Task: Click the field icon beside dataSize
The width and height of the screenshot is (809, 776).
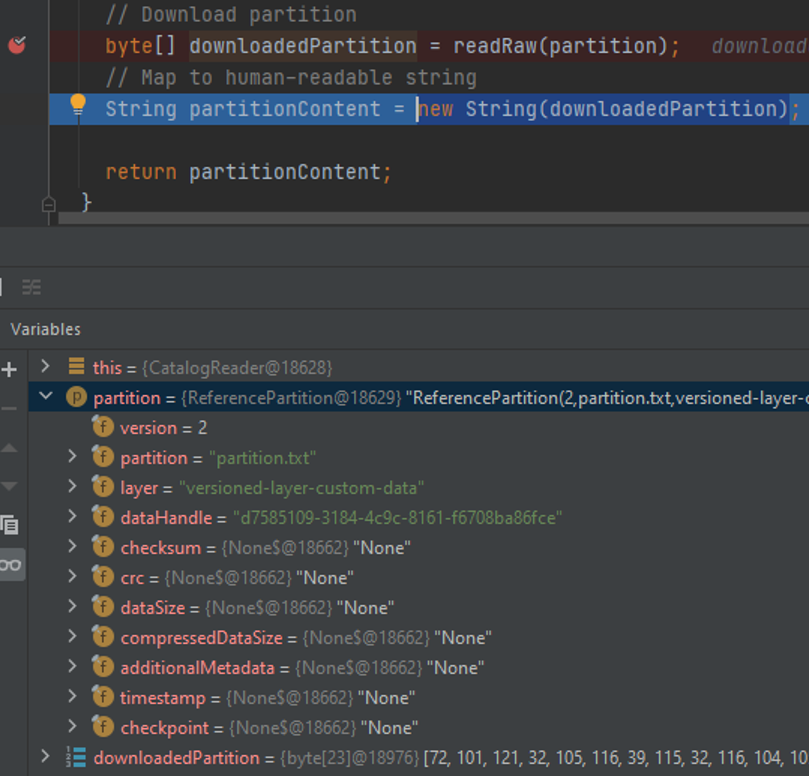Action: pos(103,606)
